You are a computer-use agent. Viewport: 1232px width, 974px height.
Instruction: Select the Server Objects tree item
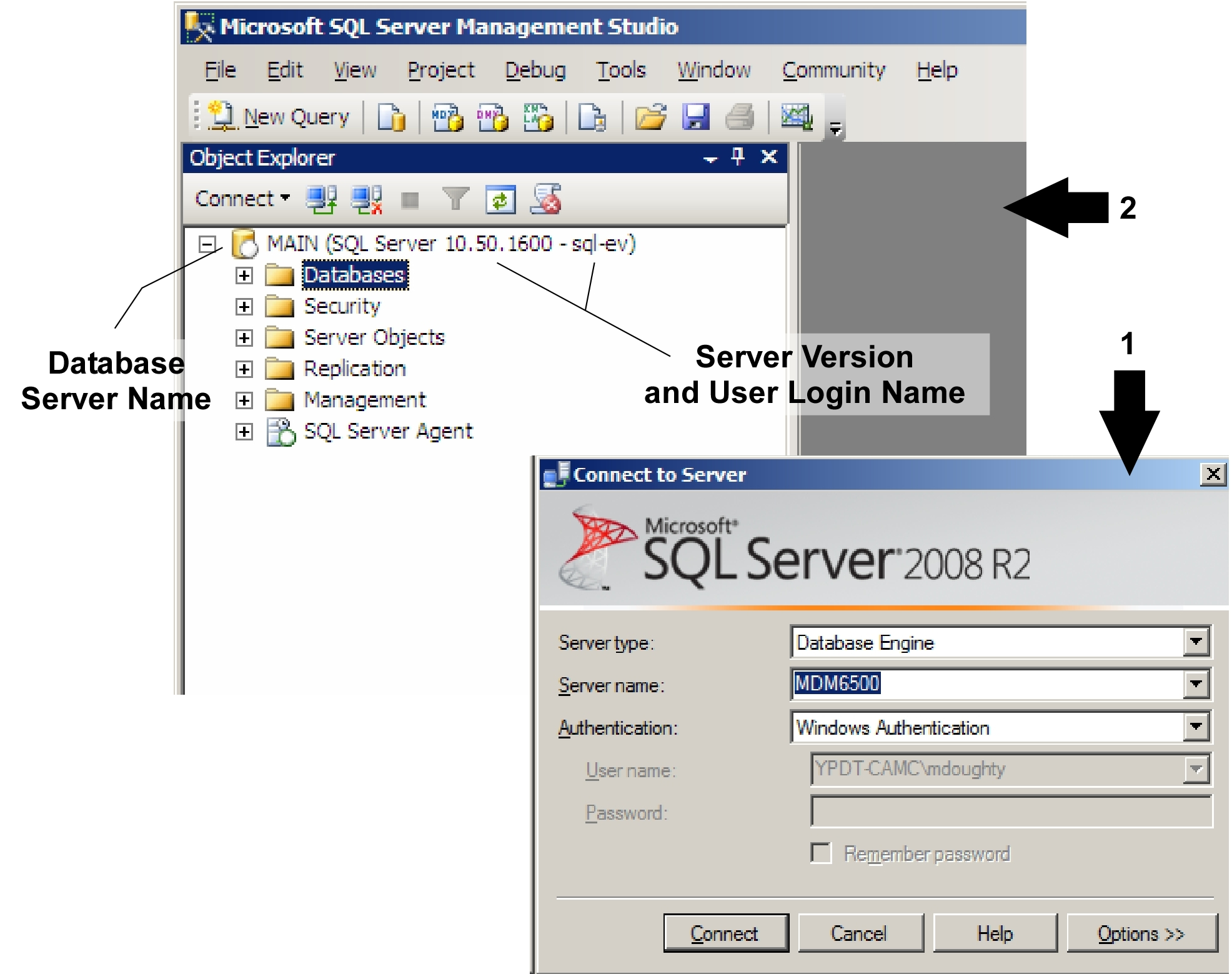374,337
